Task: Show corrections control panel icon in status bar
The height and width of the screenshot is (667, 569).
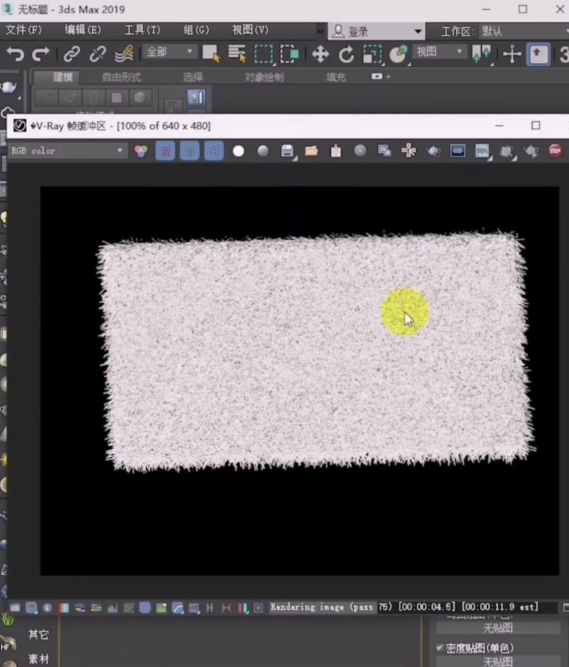Action: [x=15, y=608]
